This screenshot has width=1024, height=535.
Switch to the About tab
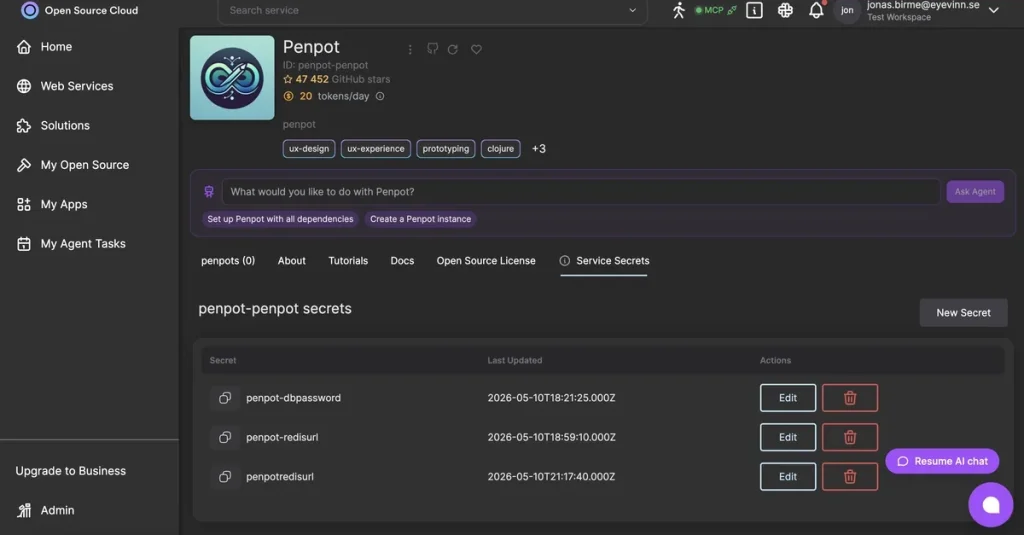point(291,261)
